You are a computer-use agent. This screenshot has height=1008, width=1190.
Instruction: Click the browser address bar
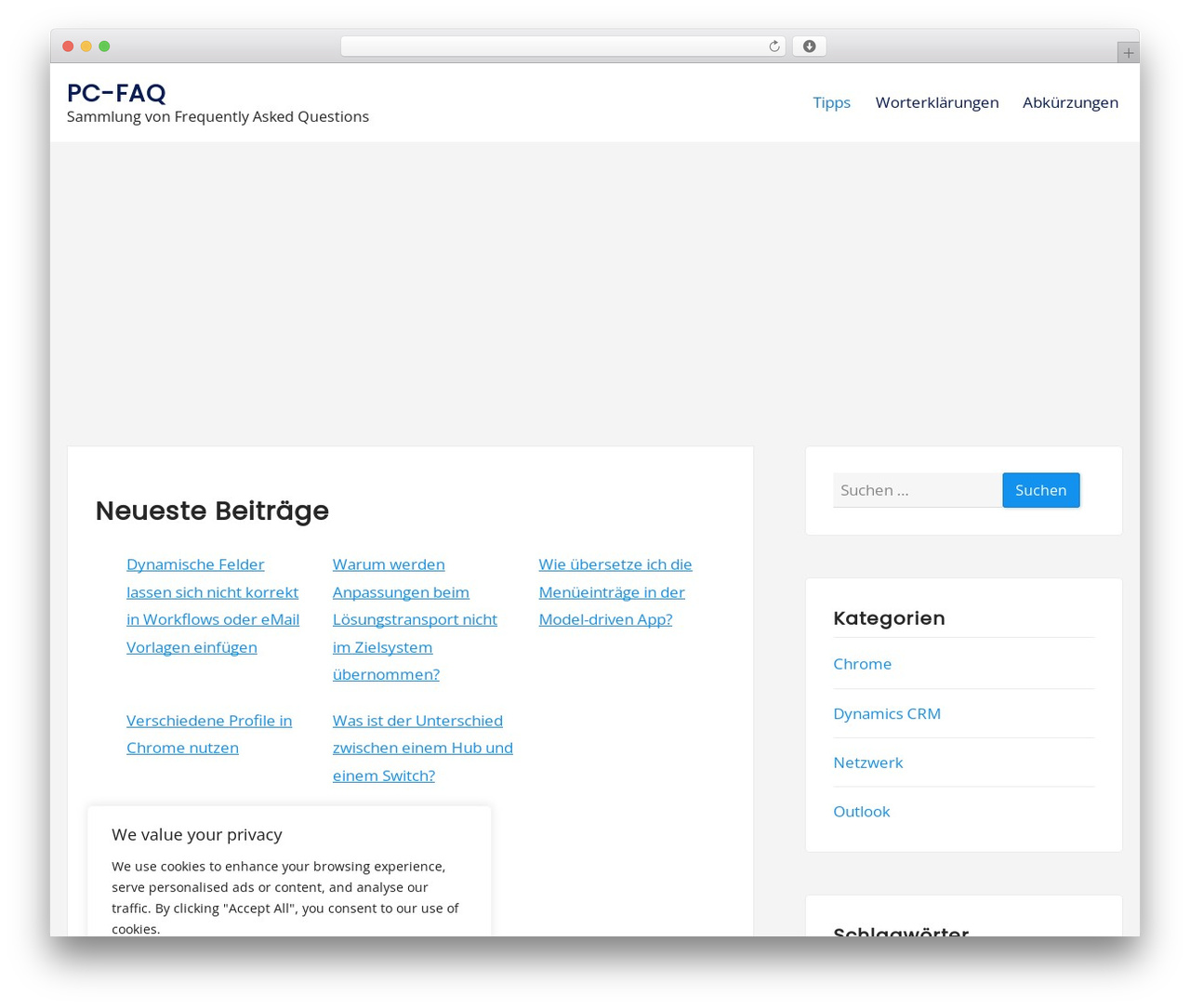[562, 46]
